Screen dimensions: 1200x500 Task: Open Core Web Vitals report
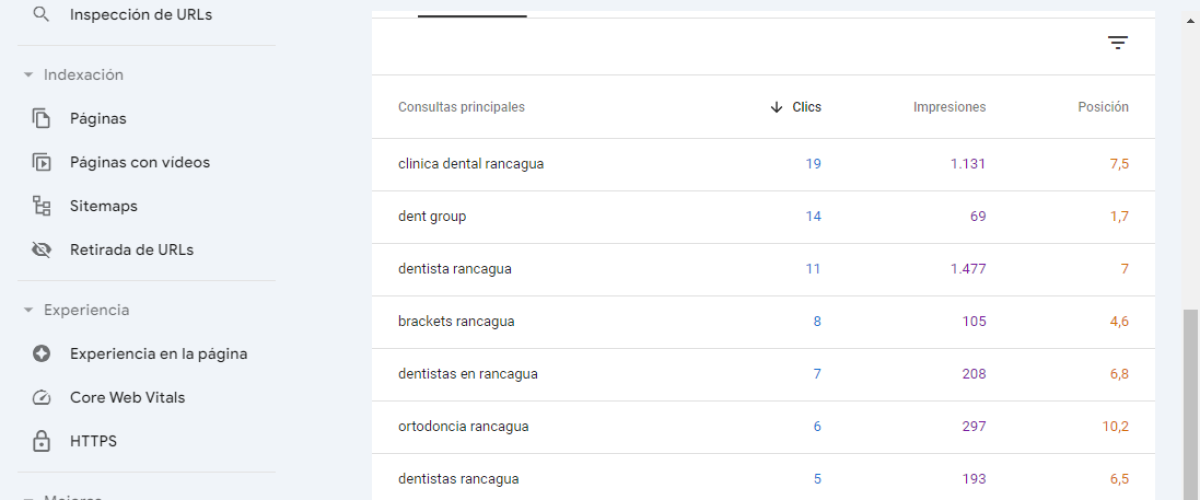128,397
